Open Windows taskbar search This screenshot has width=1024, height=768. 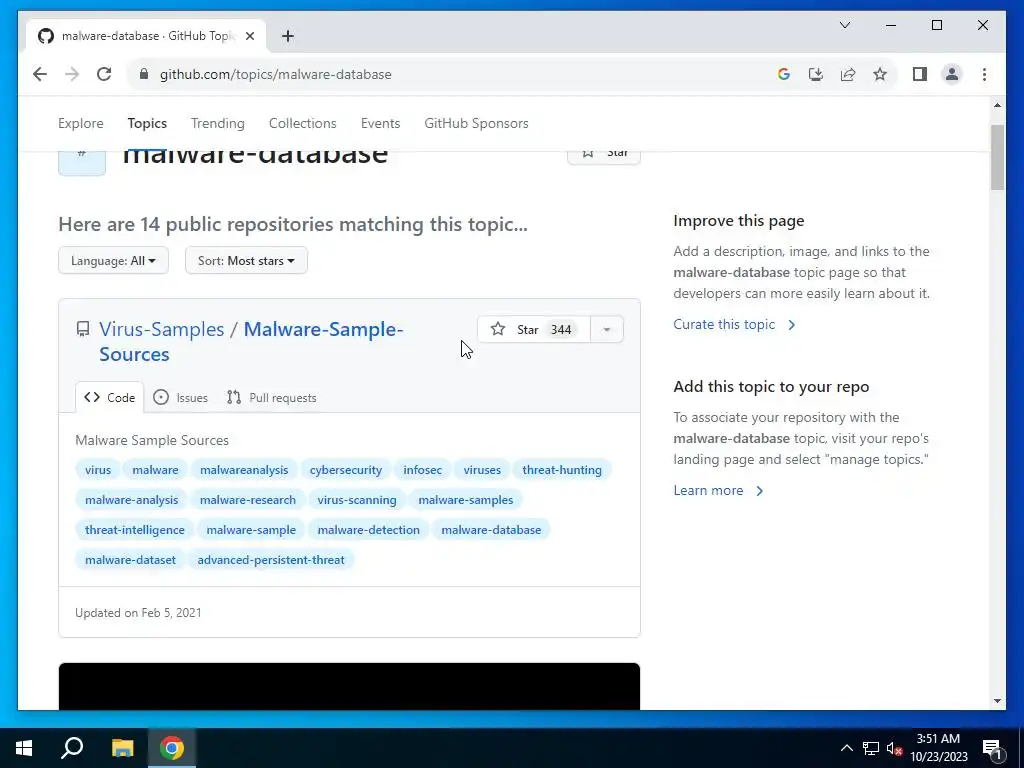(72, 748)
